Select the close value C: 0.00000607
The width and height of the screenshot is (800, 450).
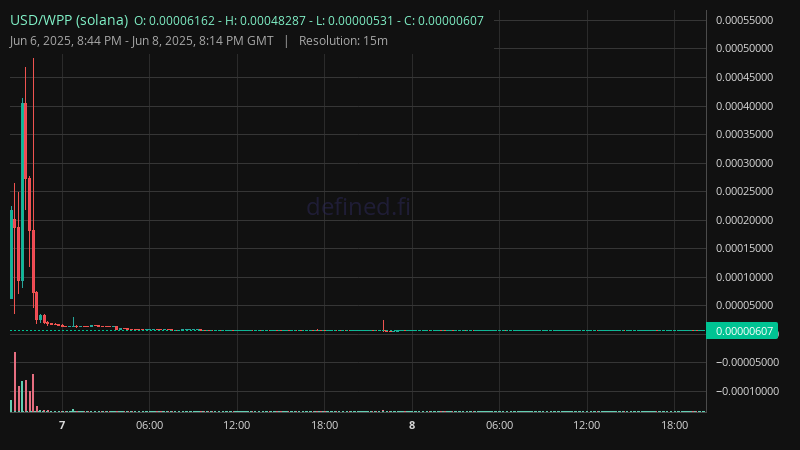444,21
